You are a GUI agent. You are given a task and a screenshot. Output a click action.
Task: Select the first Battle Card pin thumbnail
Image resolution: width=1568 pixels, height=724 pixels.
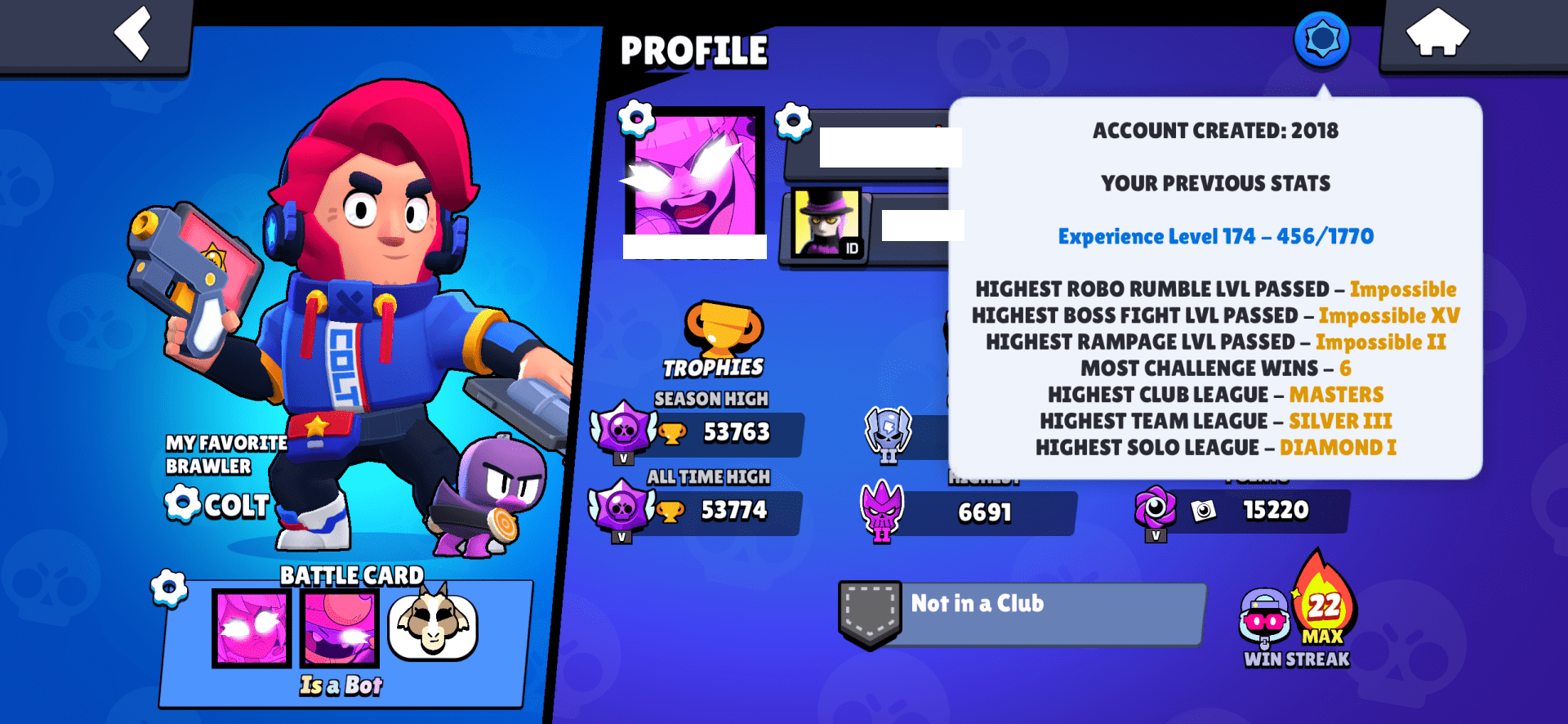click(252, 627)
